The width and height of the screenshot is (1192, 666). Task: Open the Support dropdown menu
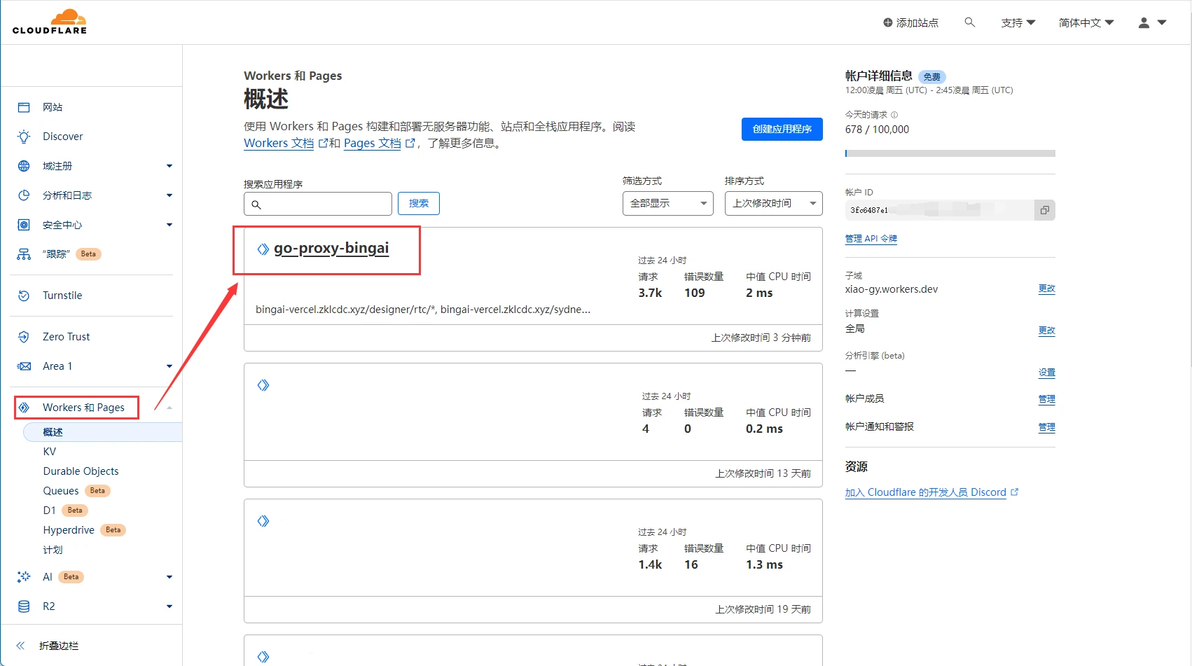point(1018,23)
